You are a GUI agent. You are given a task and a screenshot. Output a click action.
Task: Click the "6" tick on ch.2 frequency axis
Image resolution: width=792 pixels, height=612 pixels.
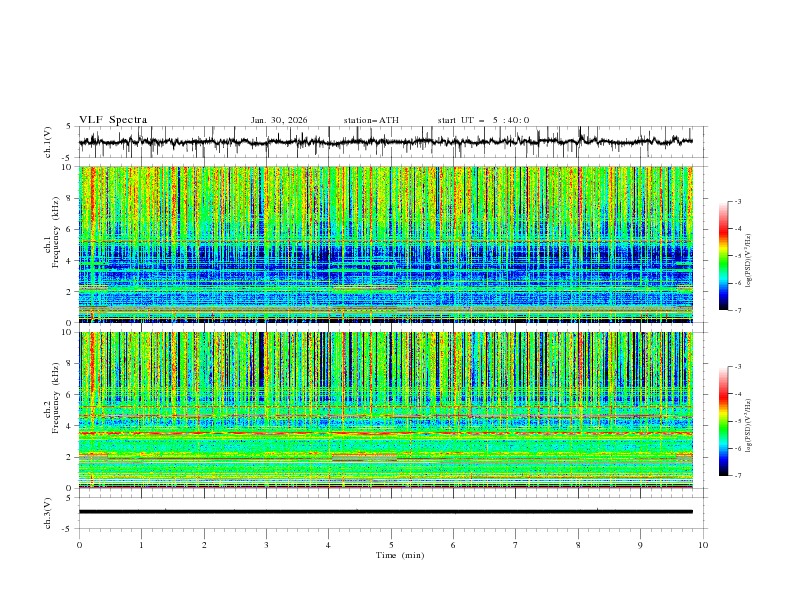[x=71, y=394]
